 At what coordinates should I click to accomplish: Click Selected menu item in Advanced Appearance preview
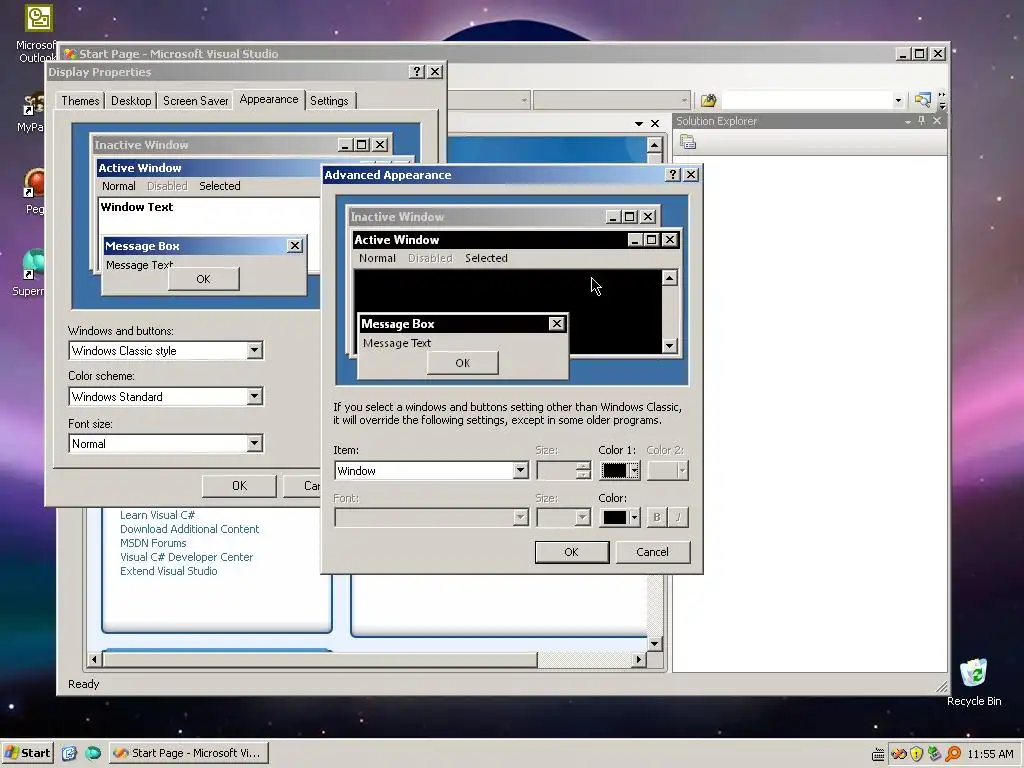[487, 258]
